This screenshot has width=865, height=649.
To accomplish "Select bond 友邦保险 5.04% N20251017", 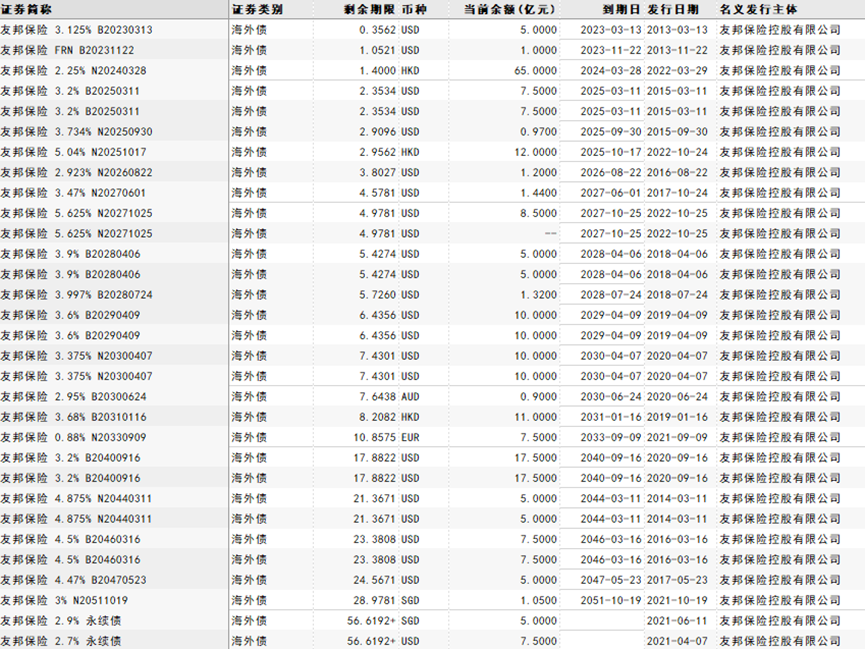I will 73,152.
